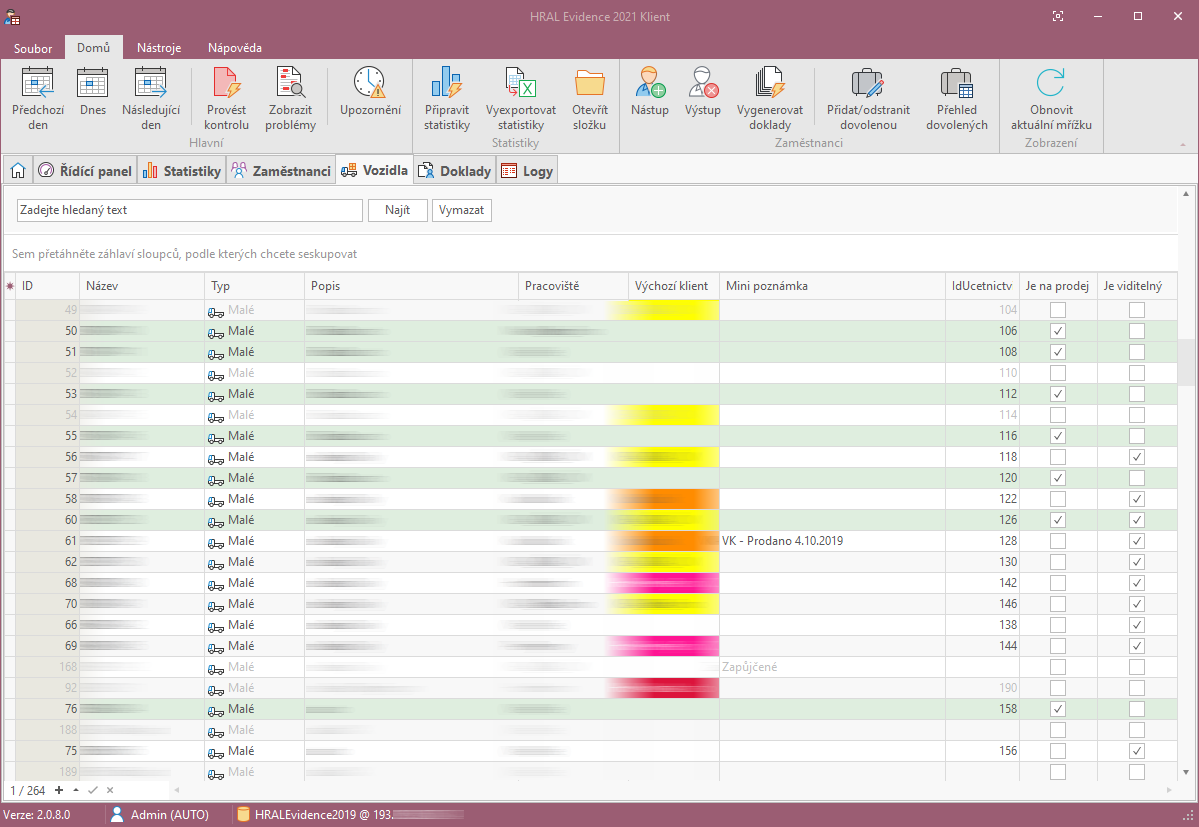Open the Doklady tab
Viewport: 1199px width, 827px height.
tap(455, 170)
